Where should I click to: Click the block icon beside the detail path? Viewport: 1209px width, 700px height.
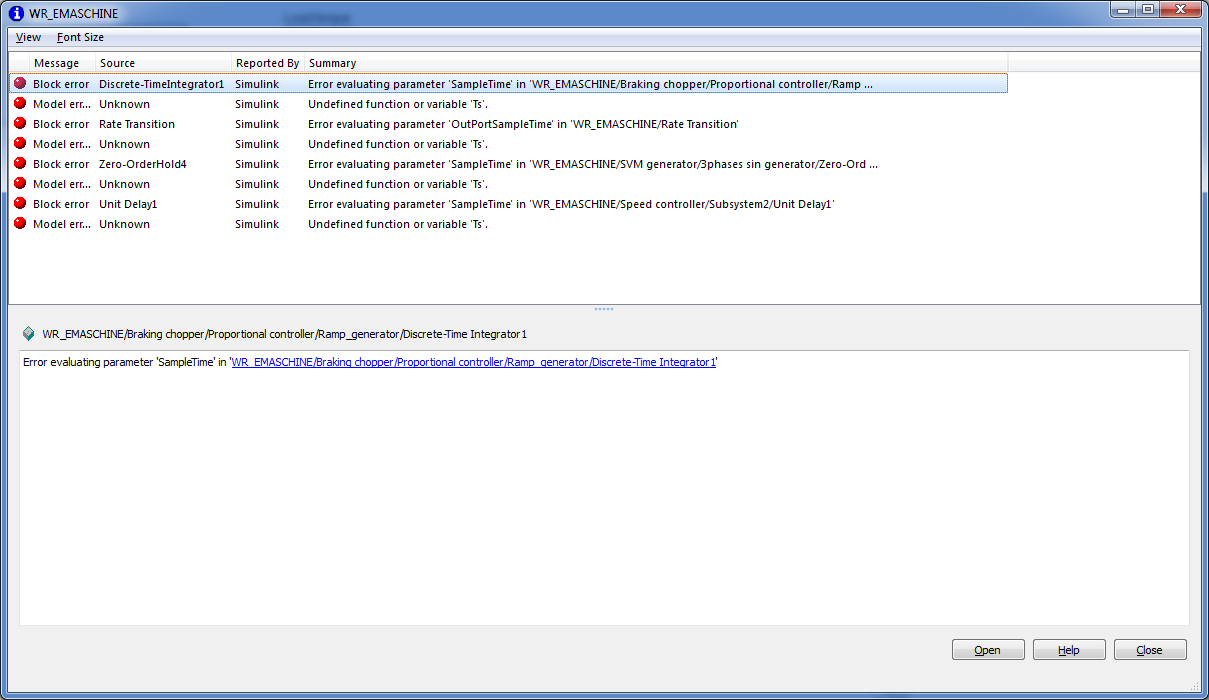(x=28, y=334)
